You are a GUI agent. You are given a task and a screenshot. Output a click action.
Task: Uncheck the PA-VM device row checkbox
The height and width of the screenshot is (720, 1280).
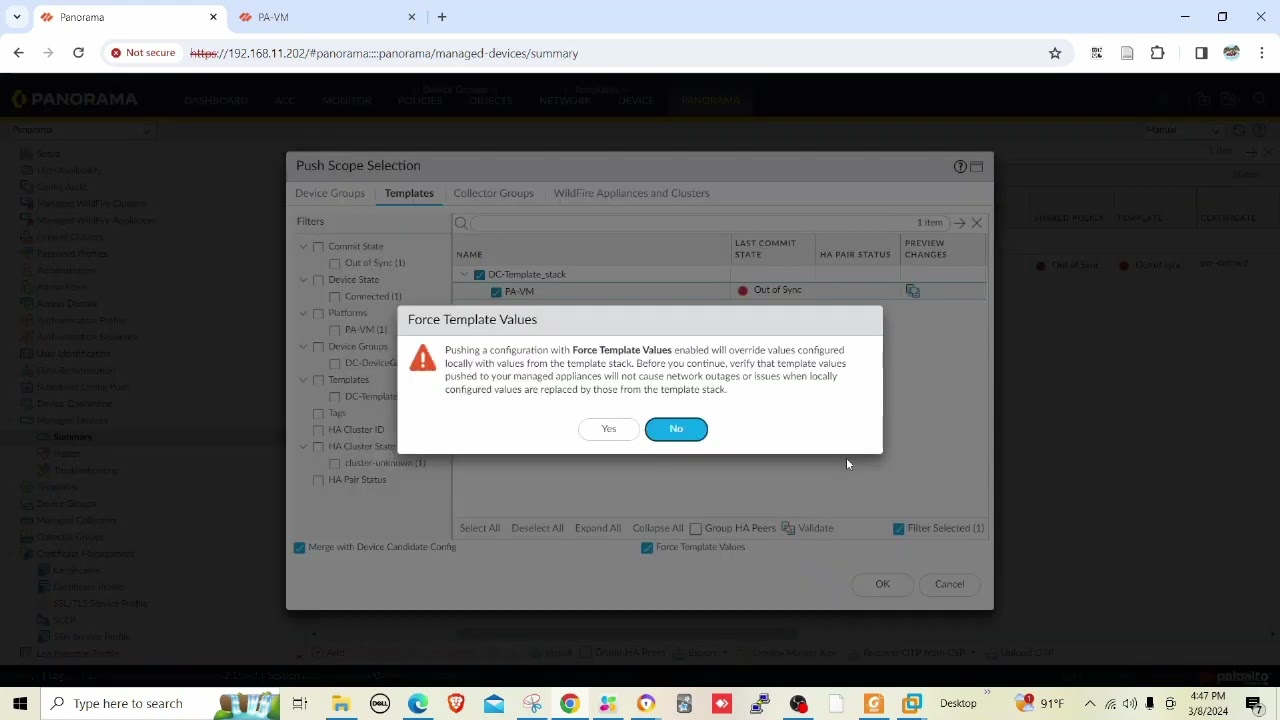pyautogui.click(x=496, y=292)
